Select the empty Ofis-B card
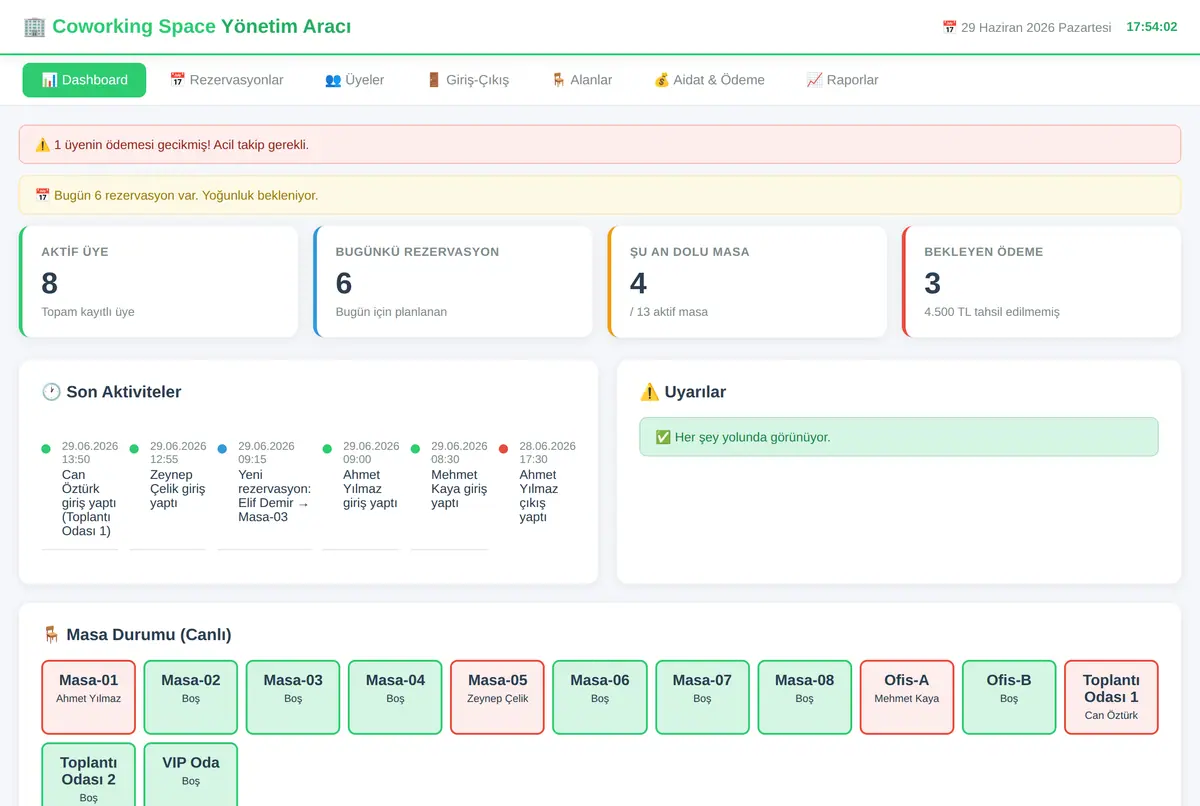Viewport: 1200px width, 806px height. point(1009,697)
